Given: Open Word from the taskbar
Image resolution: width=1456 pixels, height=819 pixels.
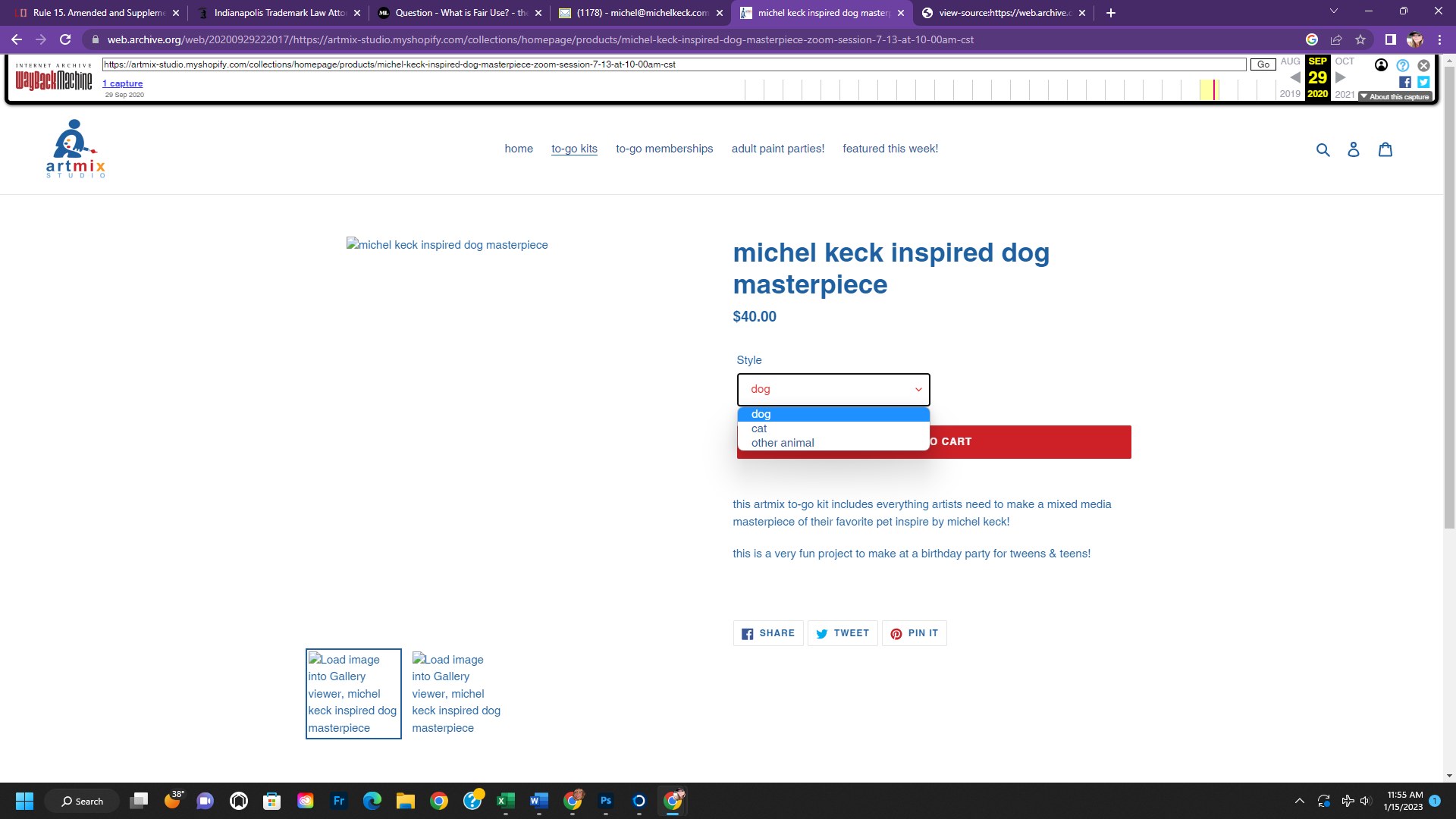Looking at the screenshot, I should pos(539,801).
